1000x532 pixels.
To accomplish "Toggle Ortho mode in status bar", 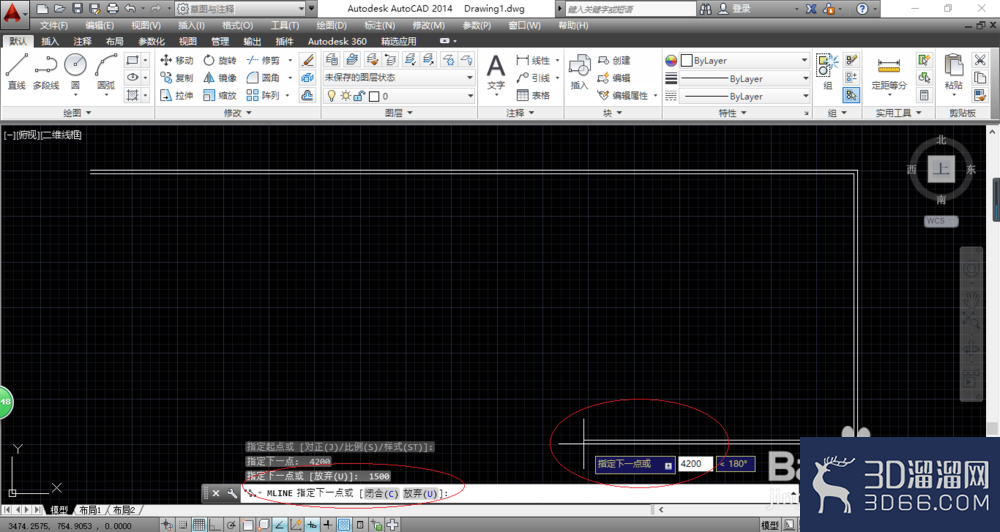I will pyautogui.click(x=215, y=525).
